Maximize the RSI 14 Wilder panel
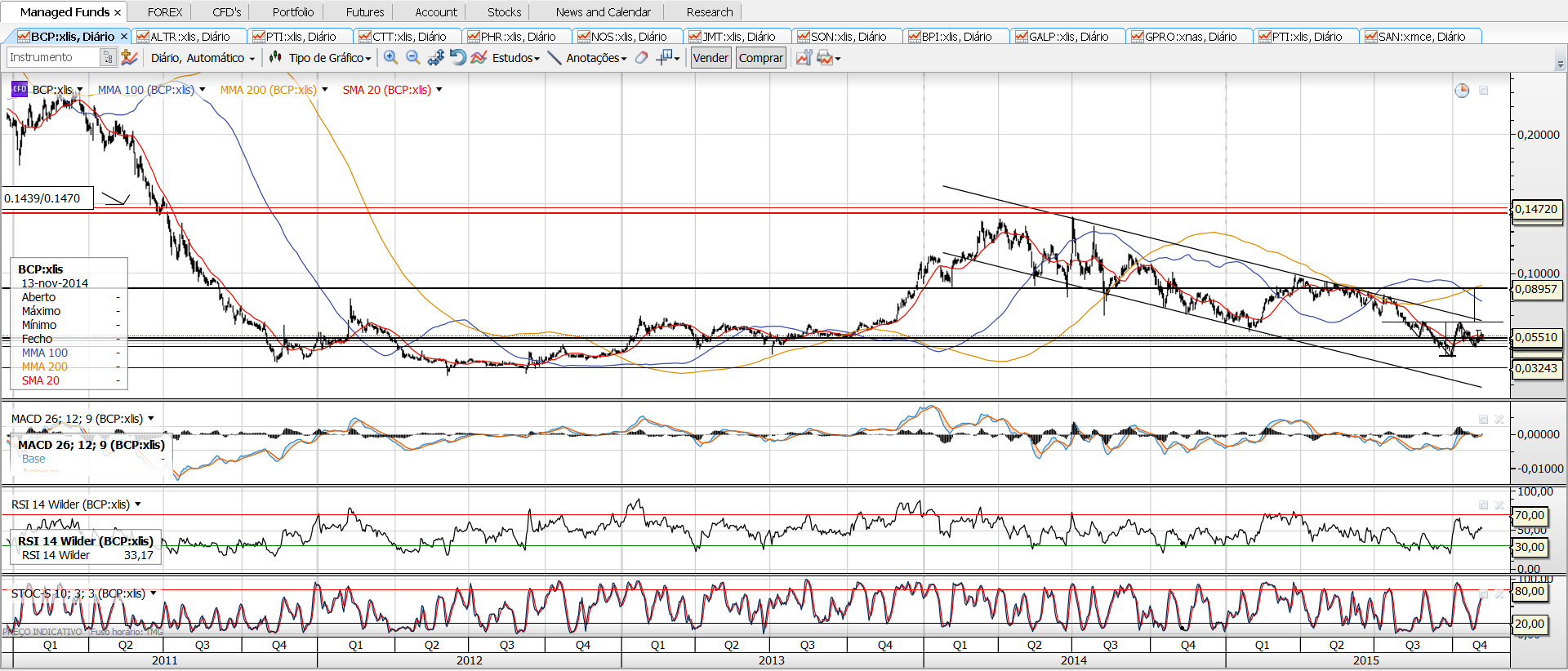1568x671 pixels. coord(1483,505)
